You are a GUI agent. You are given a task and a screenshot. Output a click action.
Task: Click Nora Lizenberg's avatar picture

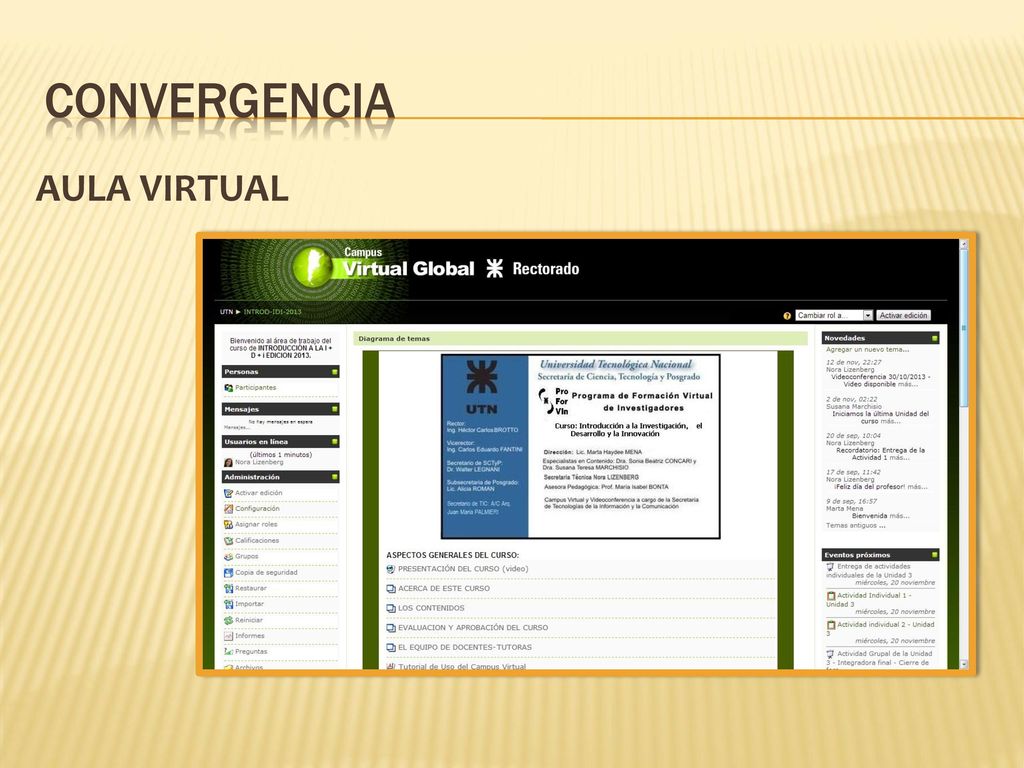pyautogui.click(x=228, y=462)
